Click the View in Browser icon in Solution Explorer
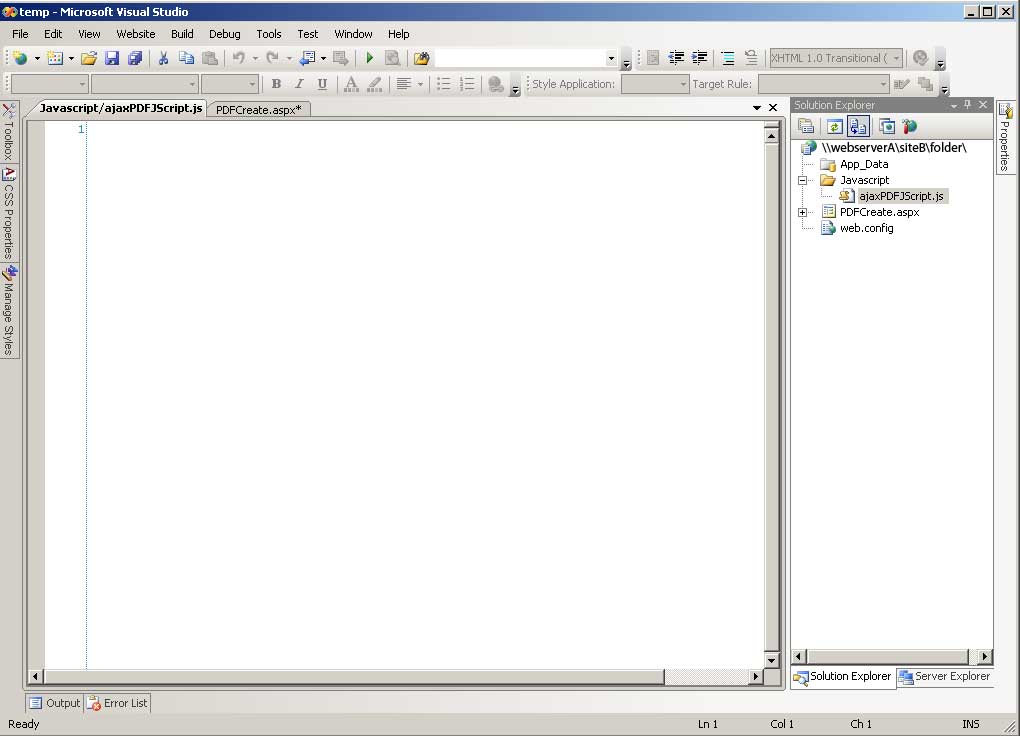1020x736 pixels. pyautogui.click(x=887, y=126)
